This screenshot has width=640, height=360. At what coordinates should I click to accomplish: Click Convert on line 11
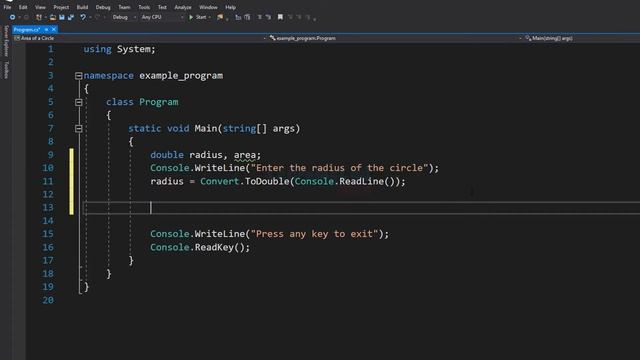click(x=219, y=181)
